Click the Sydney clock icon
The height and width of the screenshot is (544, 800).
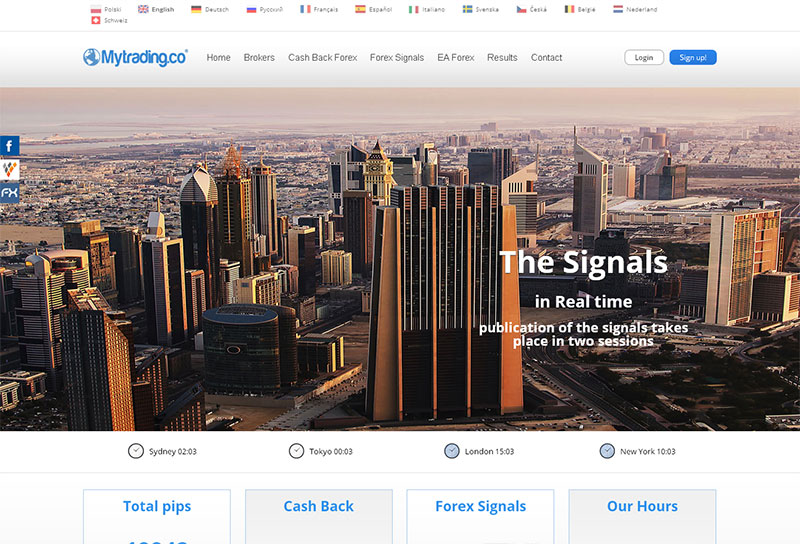point(136,451)
